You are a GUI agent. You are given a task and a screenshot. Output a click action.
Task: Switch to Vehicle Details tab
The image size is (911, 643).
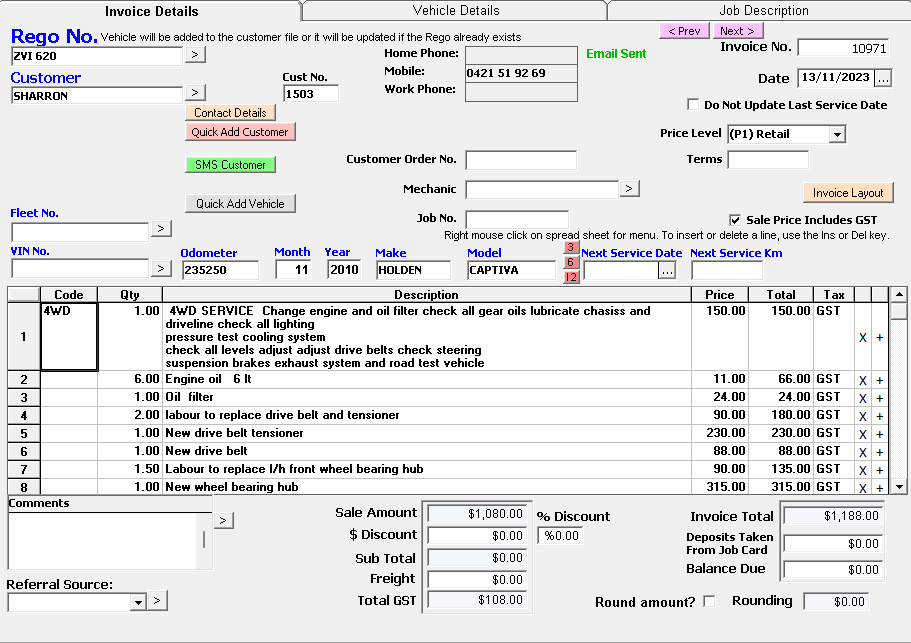456,10
